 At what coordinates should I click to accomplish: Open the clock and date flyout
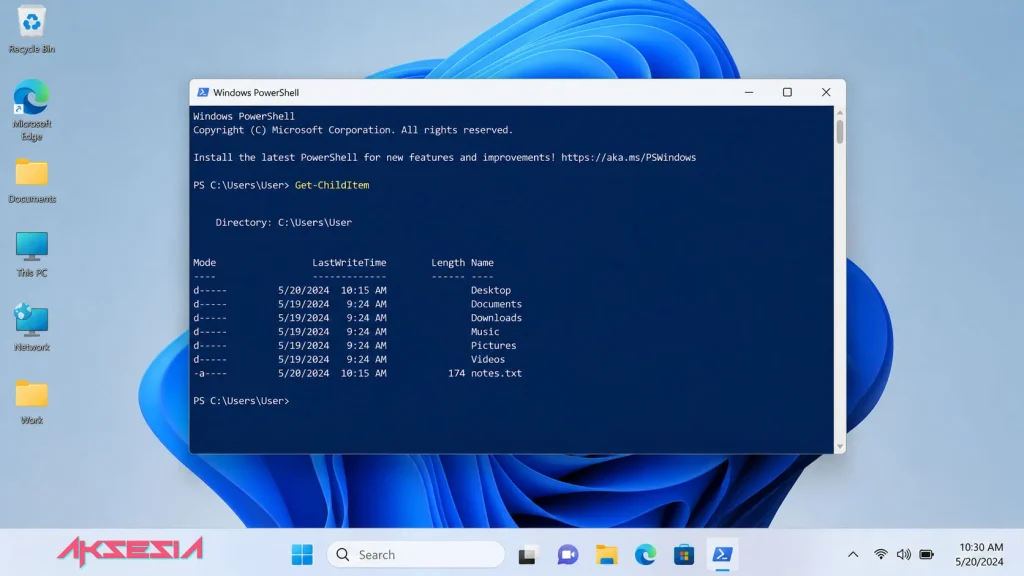click(x=980, y=554)
